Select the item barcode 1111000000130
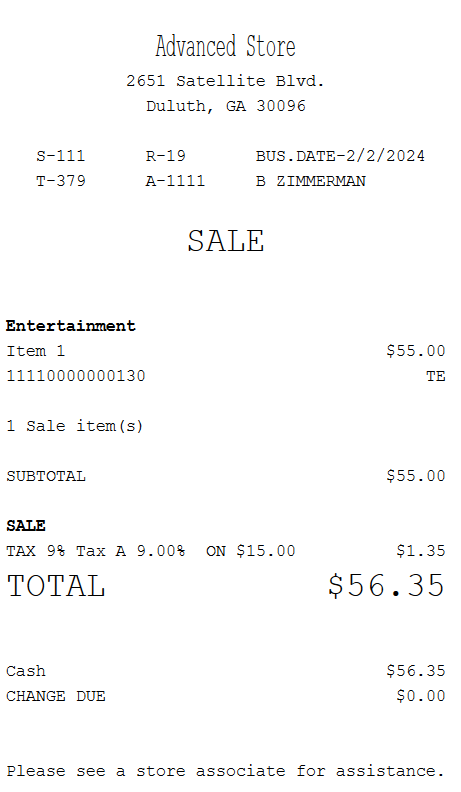461x792 pixels. click(76, 376)
